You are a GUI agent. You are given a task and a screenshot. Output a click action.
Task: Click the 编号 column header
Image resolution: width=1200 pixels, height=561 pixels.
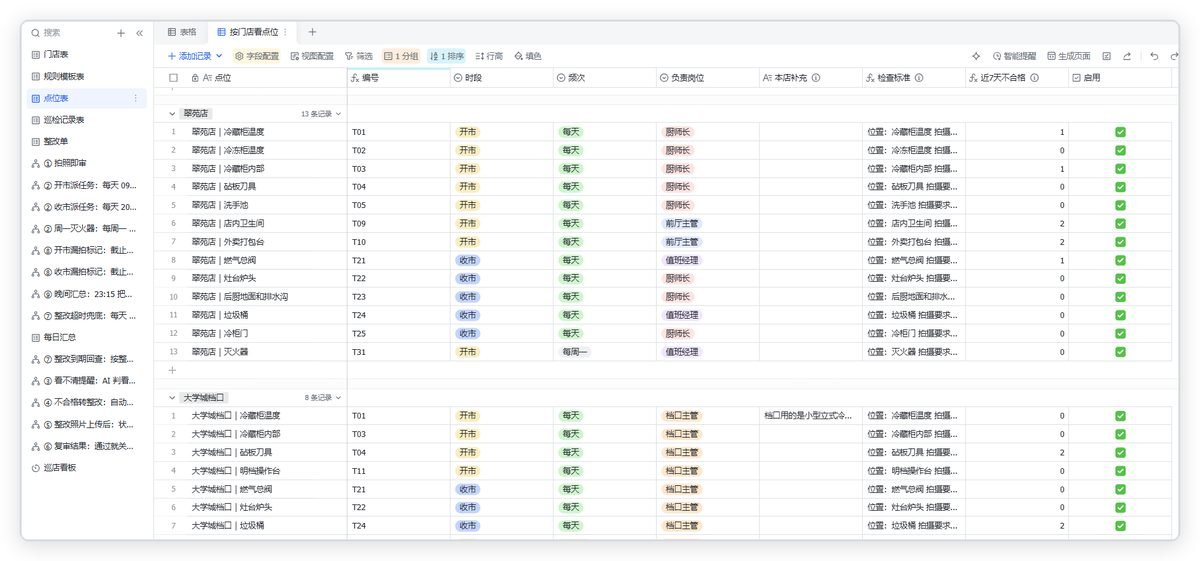[x=398, y=77]
